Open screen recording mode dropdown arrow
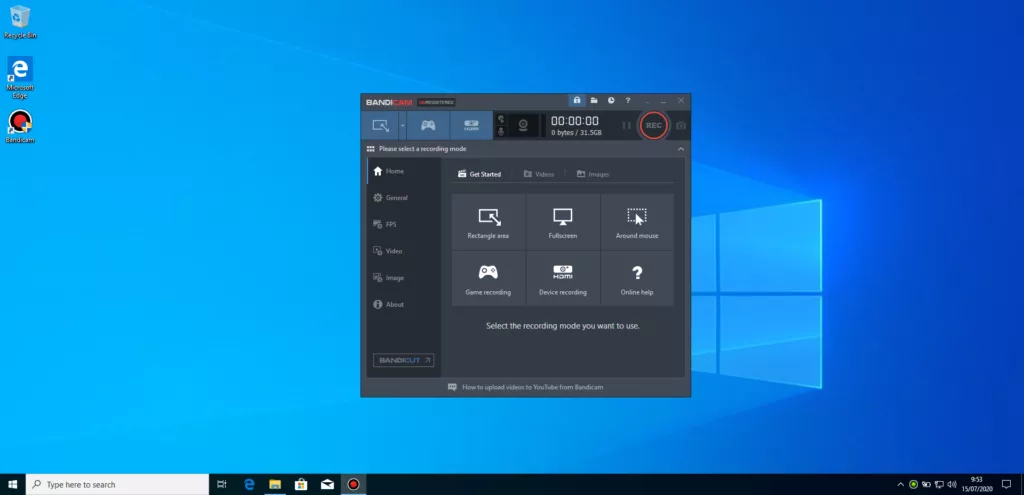 coord(402,126)
